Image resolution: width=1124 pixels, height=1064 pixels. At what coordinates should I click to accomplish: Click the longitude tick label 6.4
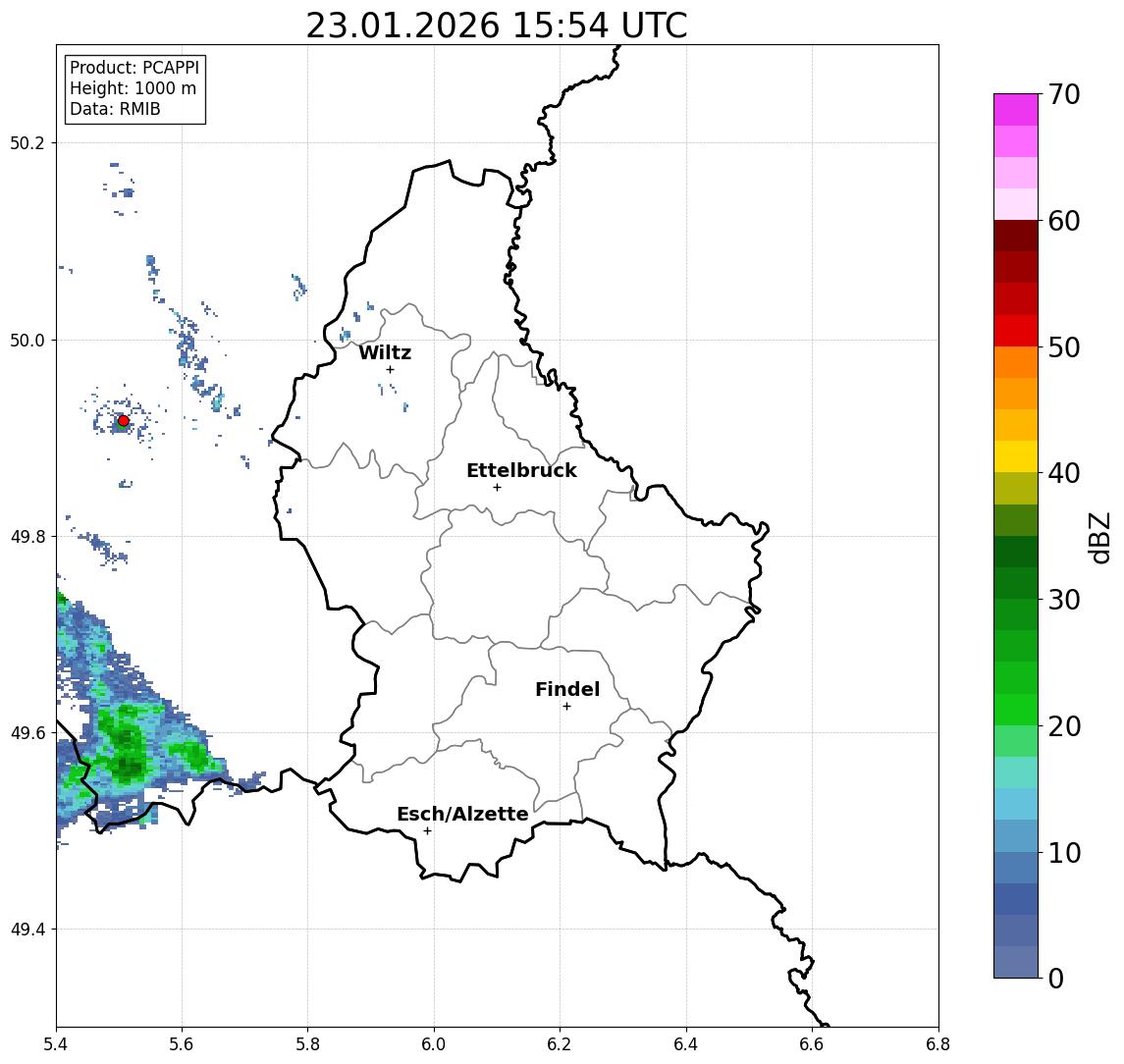point(686,1044)
